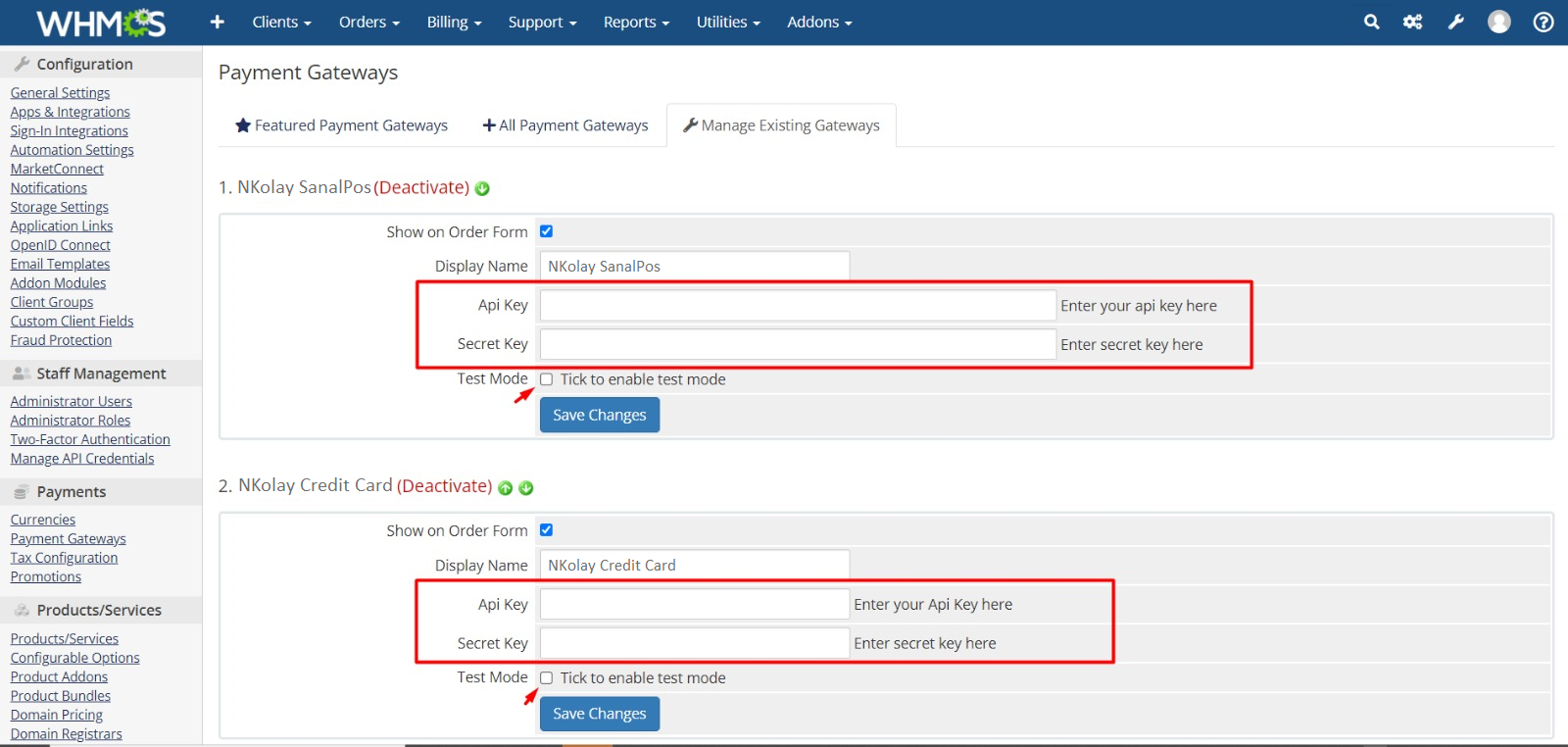Open the search magnifier icon
Screen dimensions: 1568x747
click(x=1371, y=22)
